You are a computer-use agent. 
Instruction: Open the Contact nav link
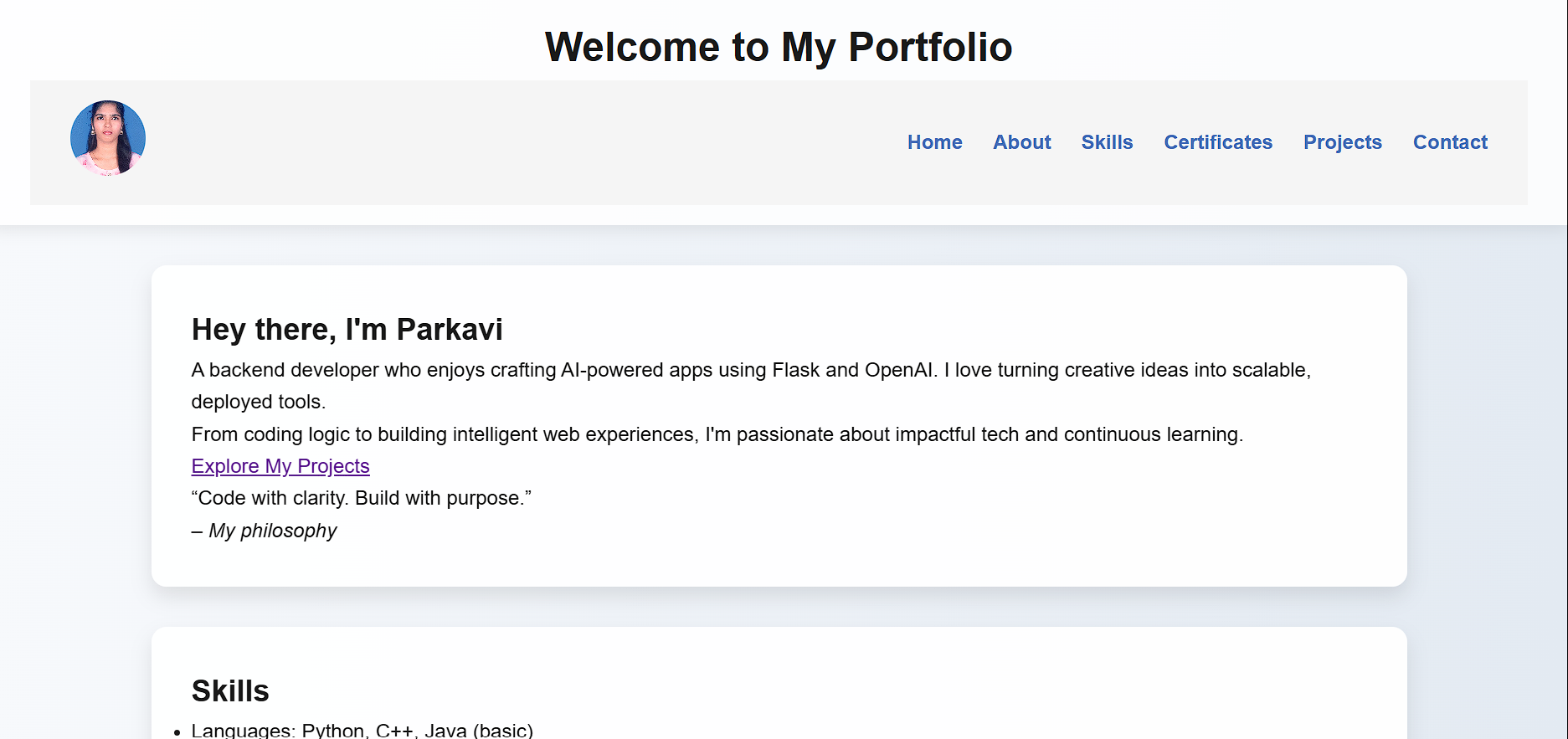click(1450, 142)
